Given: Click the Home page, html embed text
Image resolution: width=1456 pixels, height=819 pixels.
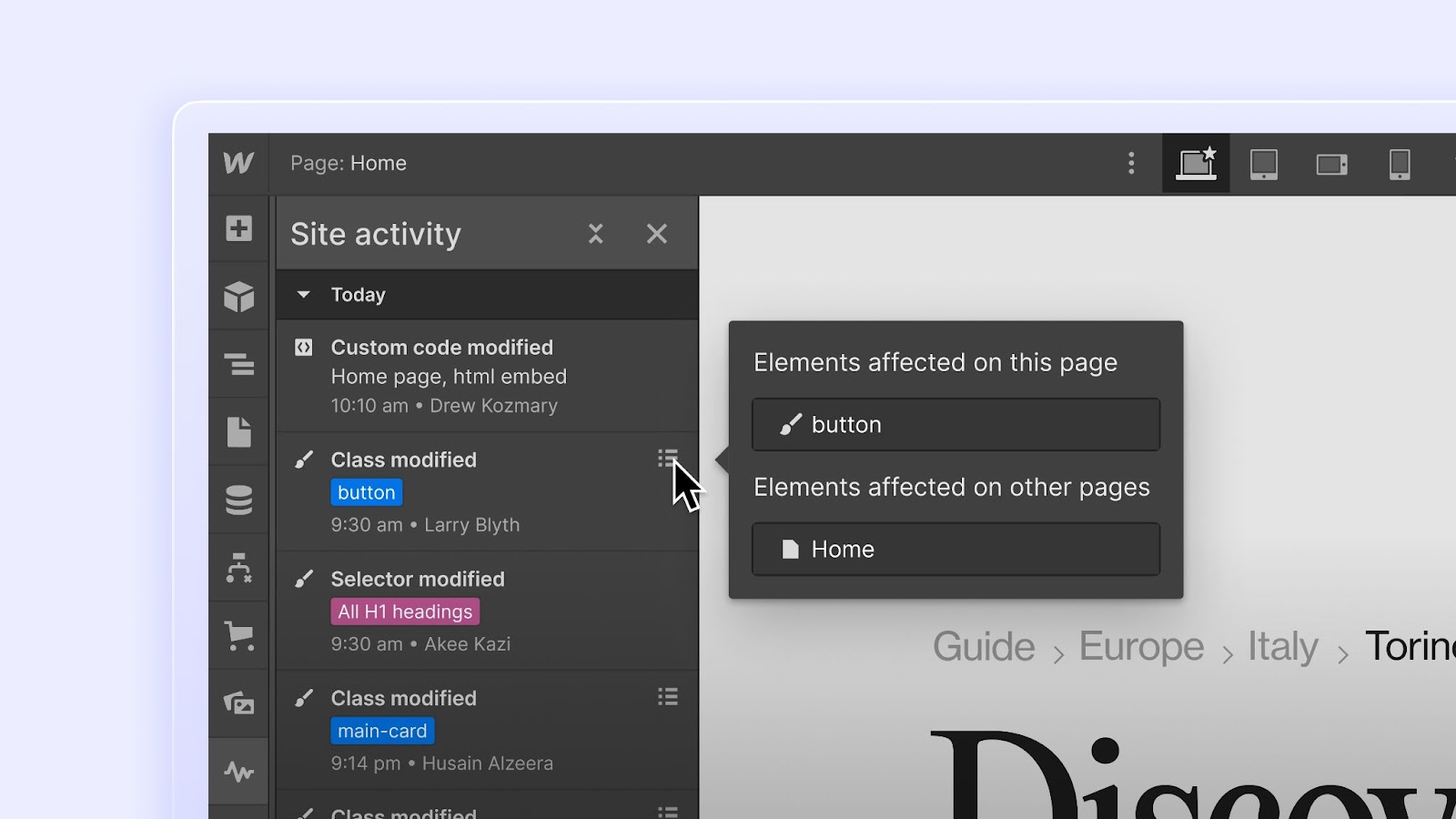Looking at the screenshot, I should point(449,377).
